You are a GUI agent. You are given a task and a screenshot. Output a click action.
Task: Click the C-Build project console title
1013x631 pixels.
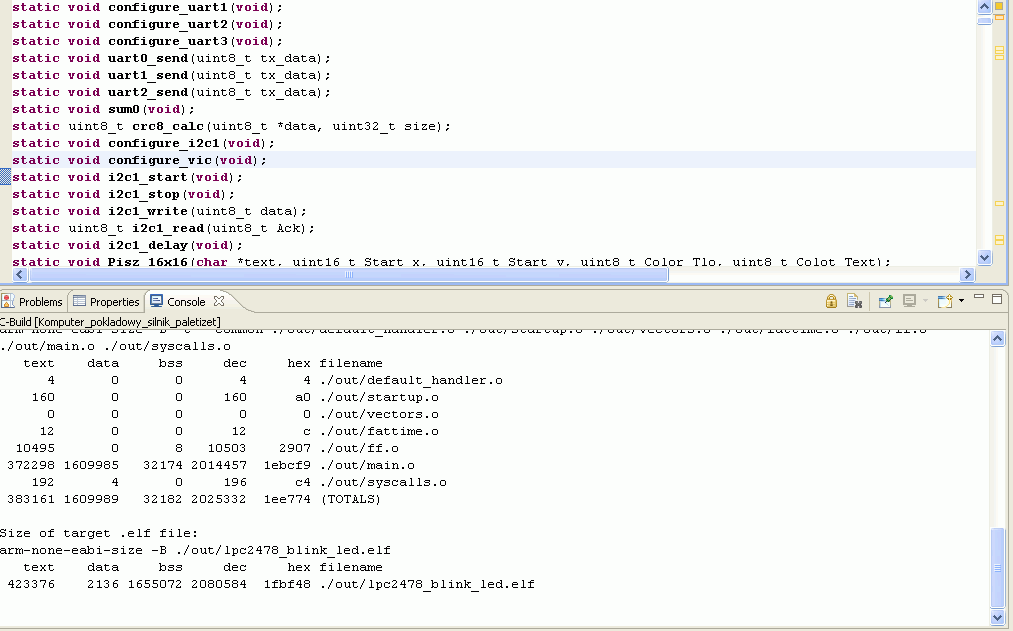click(x=110, y=322)
